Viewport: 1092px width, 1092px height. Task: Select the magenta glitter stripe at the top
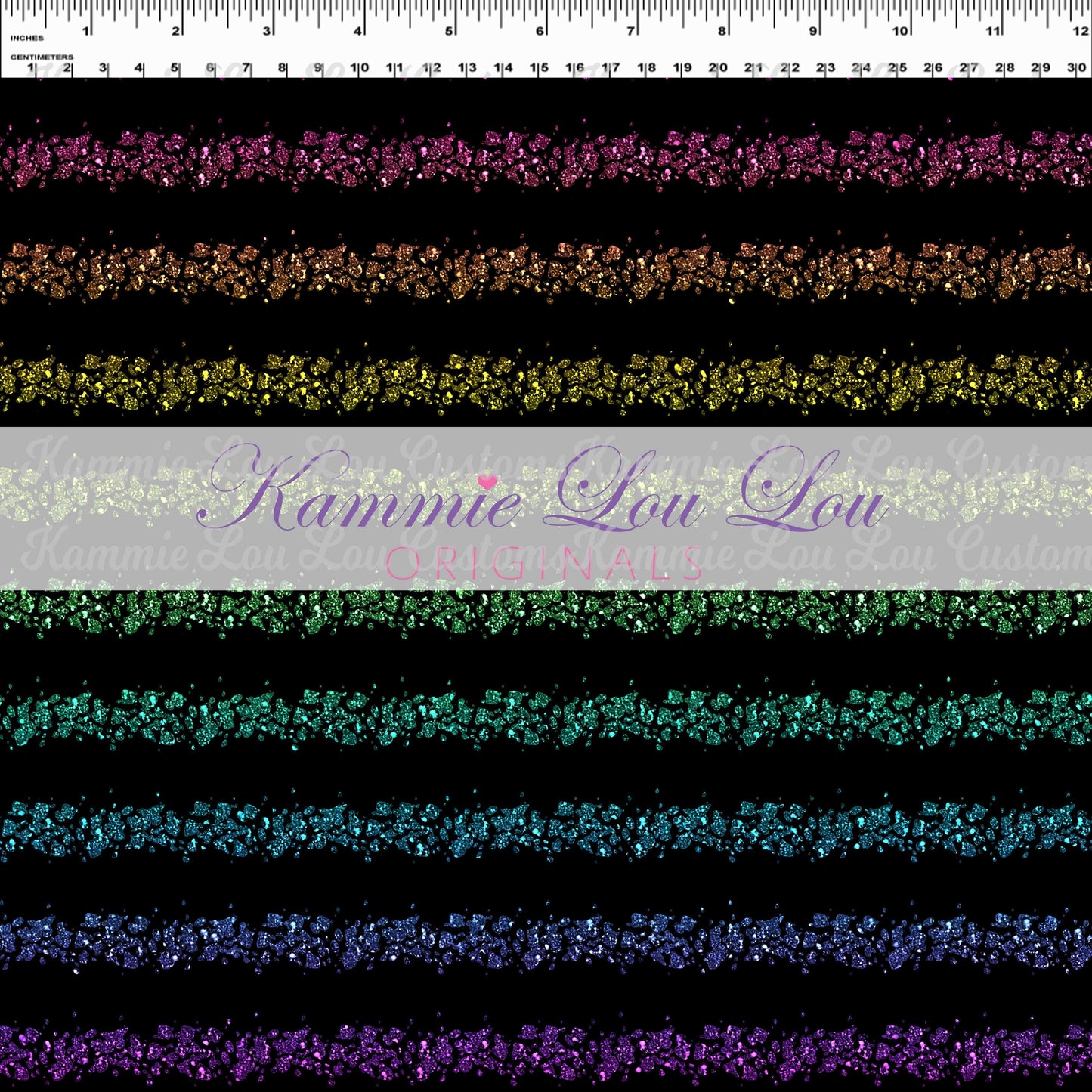pyautogui.click(x=544, y=159)
